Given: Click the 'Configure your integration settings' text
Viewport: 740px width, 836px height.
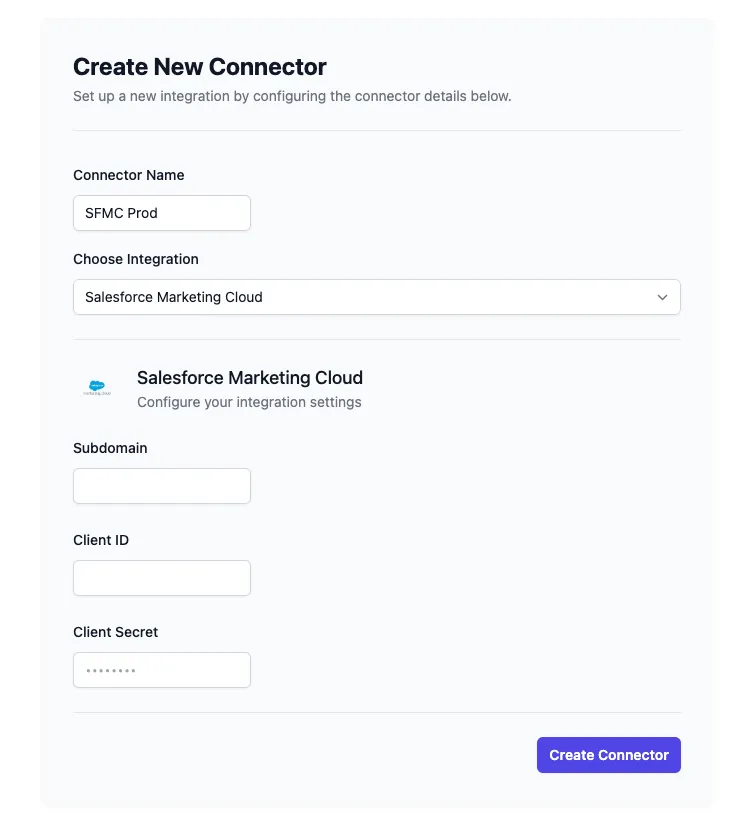Looking at the screenshot, I should (249, 402).
